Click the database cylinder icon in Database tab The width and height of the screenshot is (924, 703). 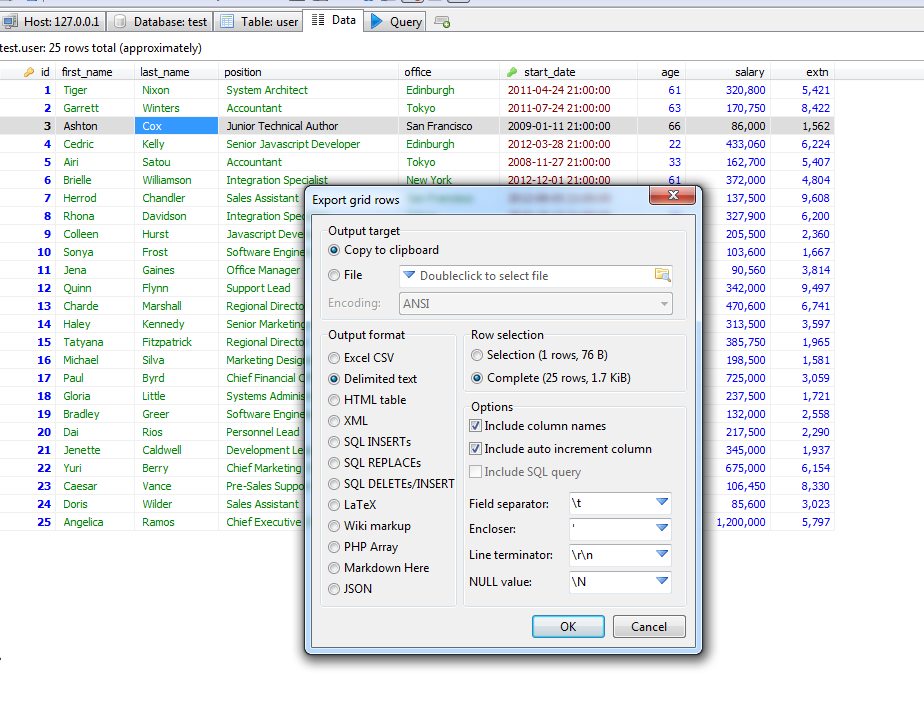(120, 22)
